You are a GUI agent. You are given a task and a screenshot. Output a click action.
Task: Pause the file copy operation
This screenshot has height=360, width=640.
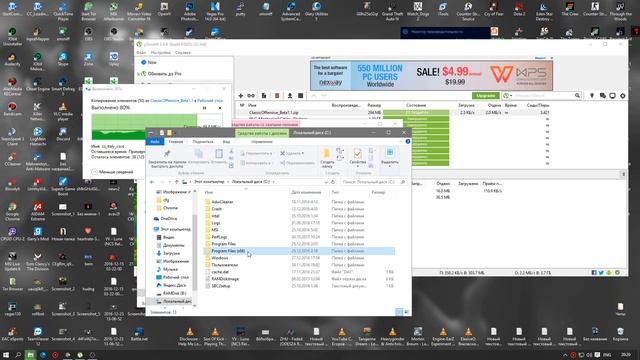tap(204, 108)
